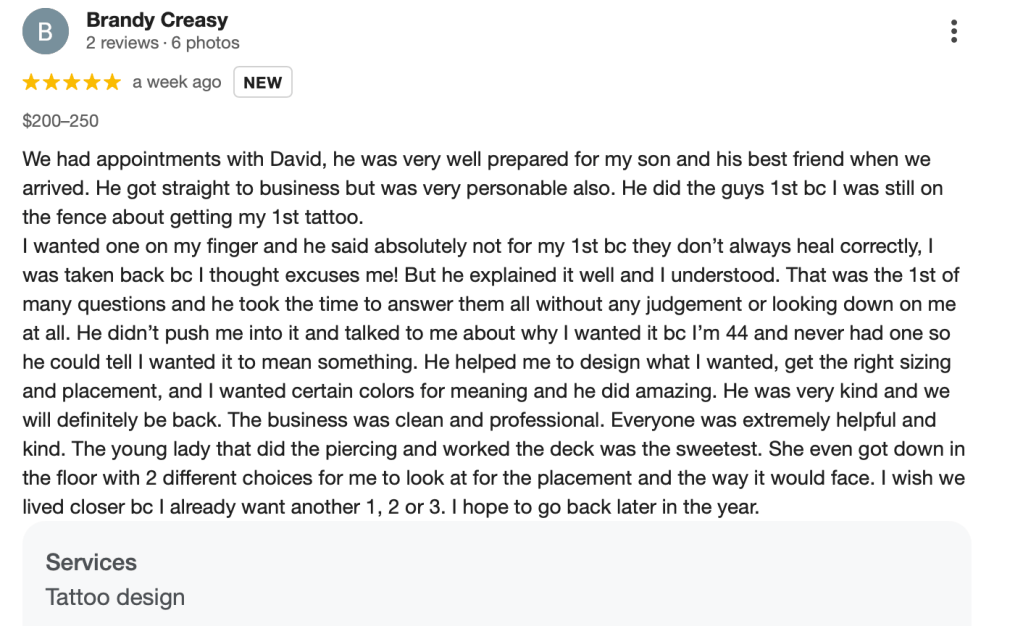
Task: Click the first yellow rating star
Action: point(31,82)
